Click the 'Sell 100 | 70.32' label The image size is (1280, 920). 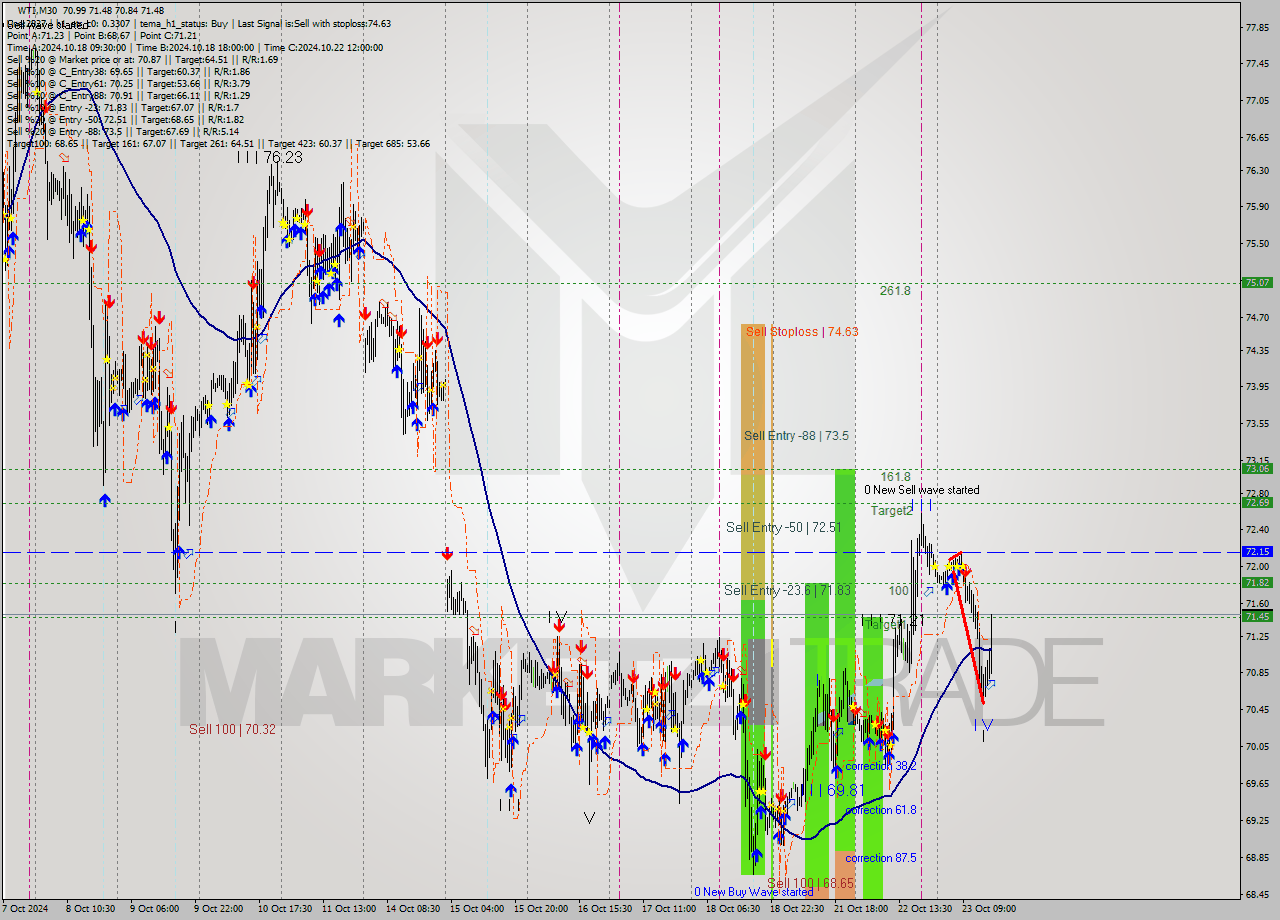[x=232, y=730]
